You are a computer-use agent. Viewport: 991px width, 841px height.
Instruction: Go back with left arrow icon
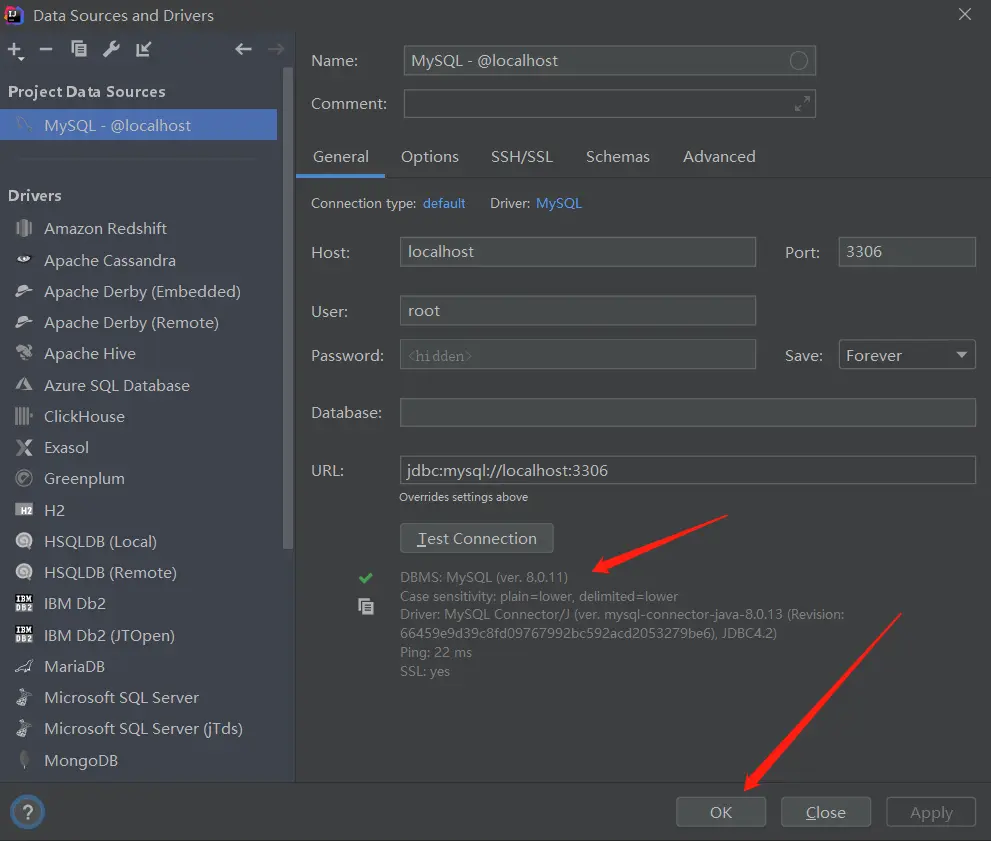(x=243, y=49)
